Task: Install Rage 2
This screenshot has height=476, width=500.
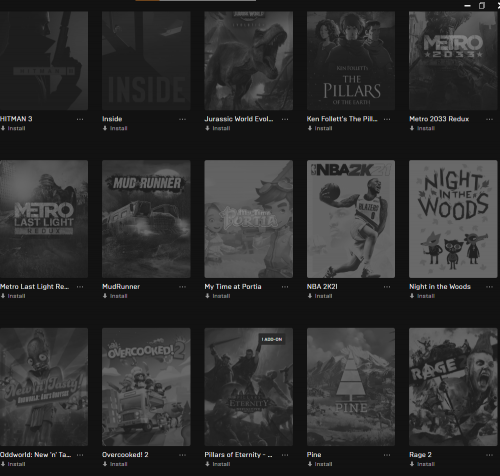Action: tap(422, 464)
